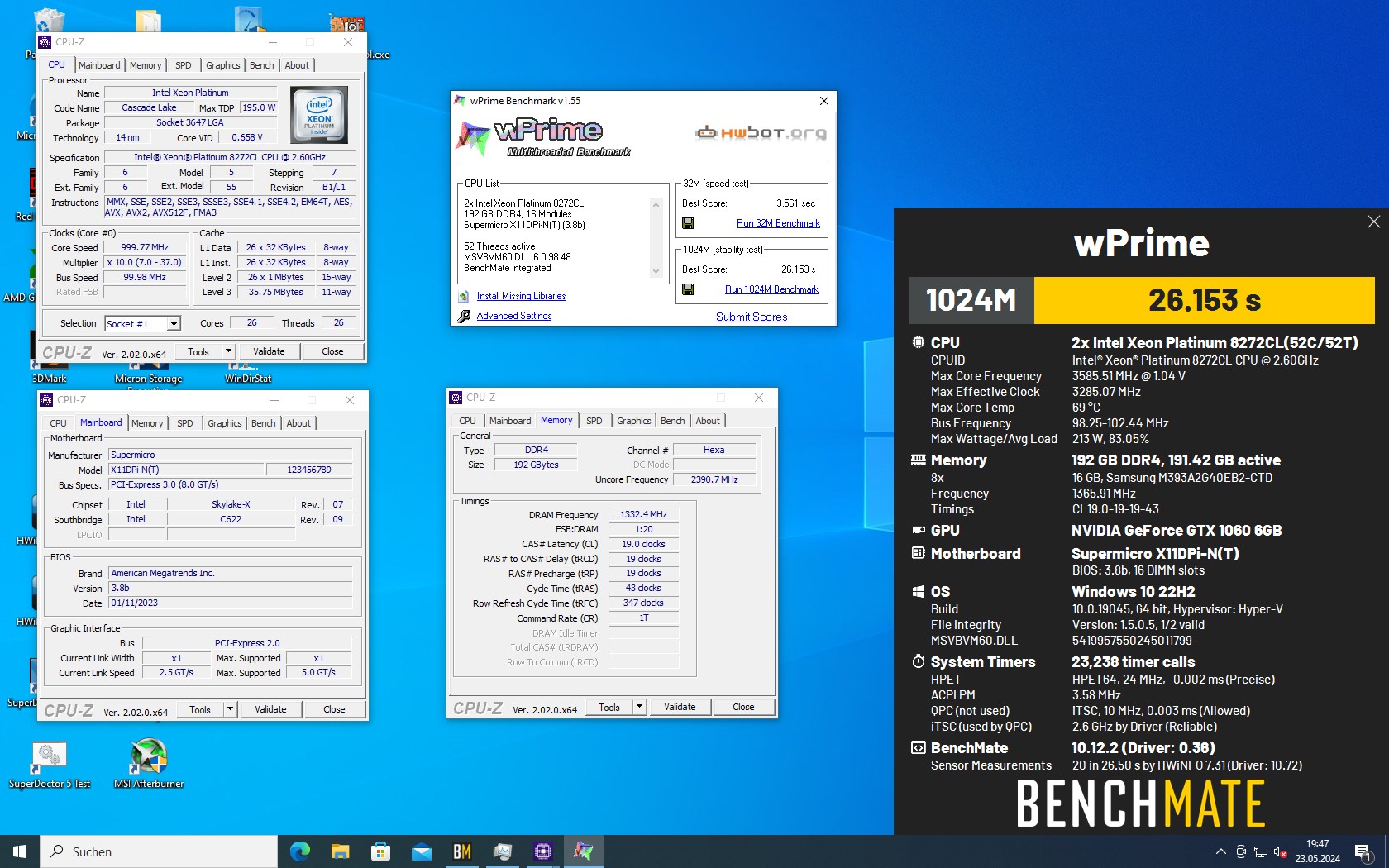Click the HWBOT.org logo in wPrime
1389x868 pixels.
[761, 132]
